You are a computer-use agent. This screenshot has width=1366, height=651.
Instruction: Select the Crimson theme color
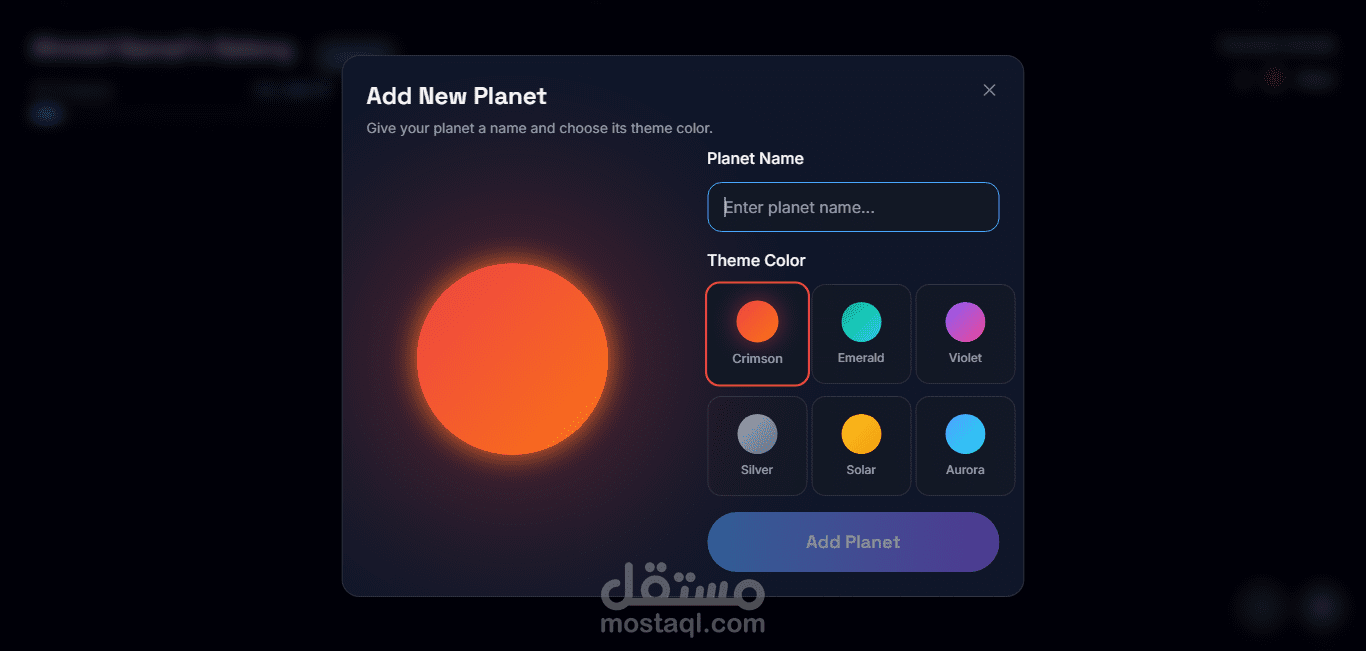(757, 334)
